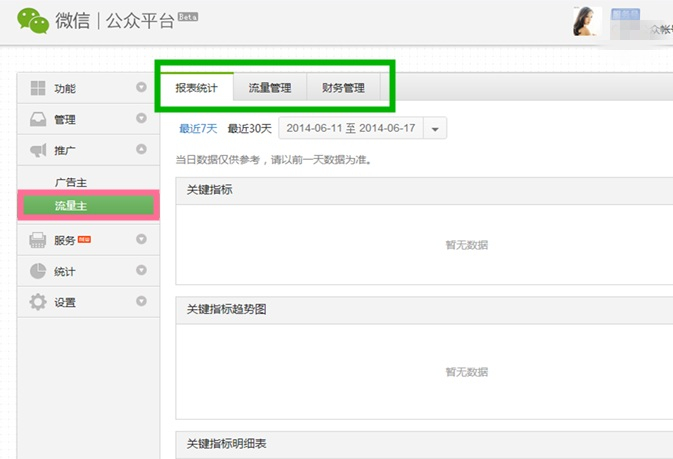Click the 推广 megaphone icon

(x=38, y=151)
